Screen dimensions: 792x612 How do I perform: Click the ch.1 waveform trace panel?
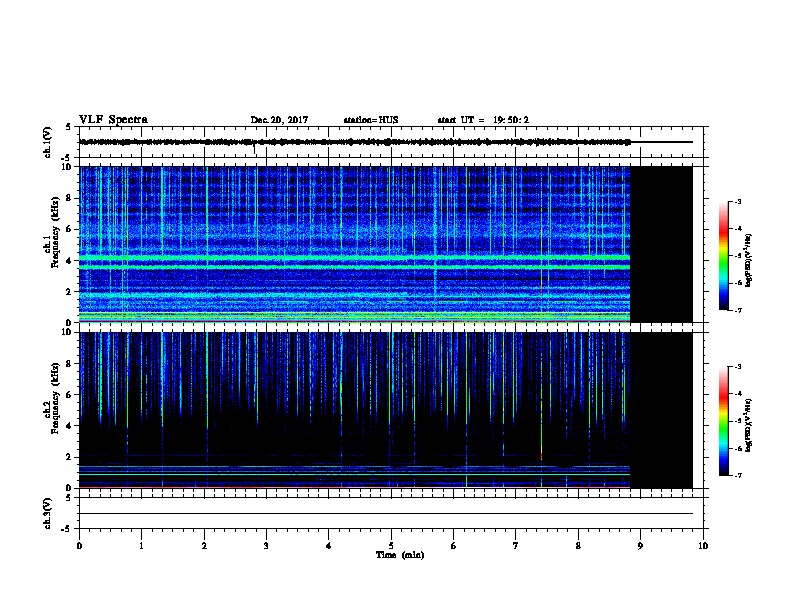[391, 142]
